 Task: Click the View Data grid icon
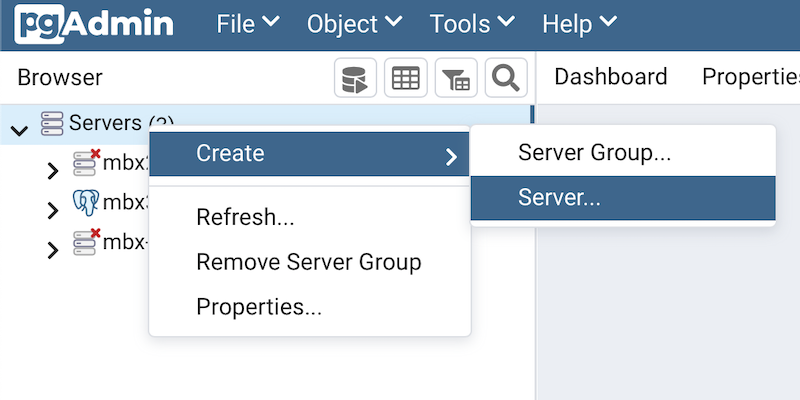click(x=406, y=78)
